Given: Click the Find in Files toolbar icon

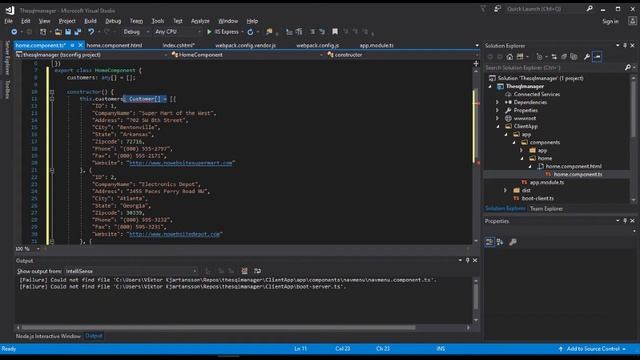Looking at the screenshot, I should click(x=269, y=32).
